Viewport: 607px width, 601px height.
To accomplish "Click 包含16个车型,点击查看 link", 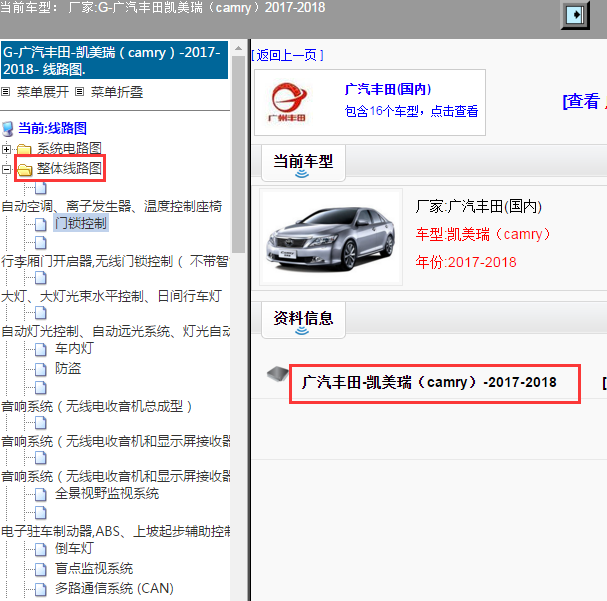I will point(411,111).
